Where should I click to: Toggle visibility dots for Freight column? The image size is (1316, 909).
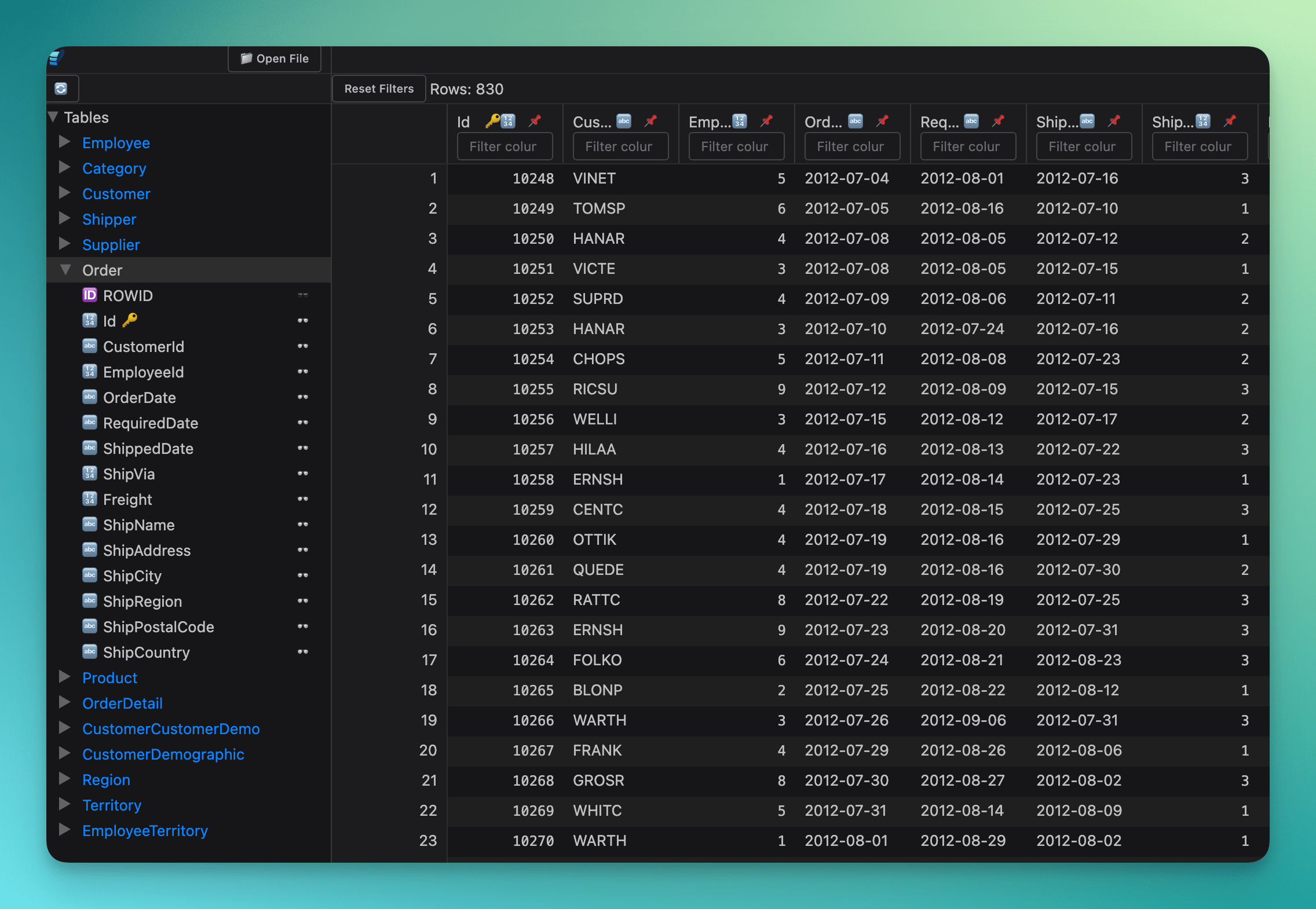pyautogui.click(x=302, y=499)
